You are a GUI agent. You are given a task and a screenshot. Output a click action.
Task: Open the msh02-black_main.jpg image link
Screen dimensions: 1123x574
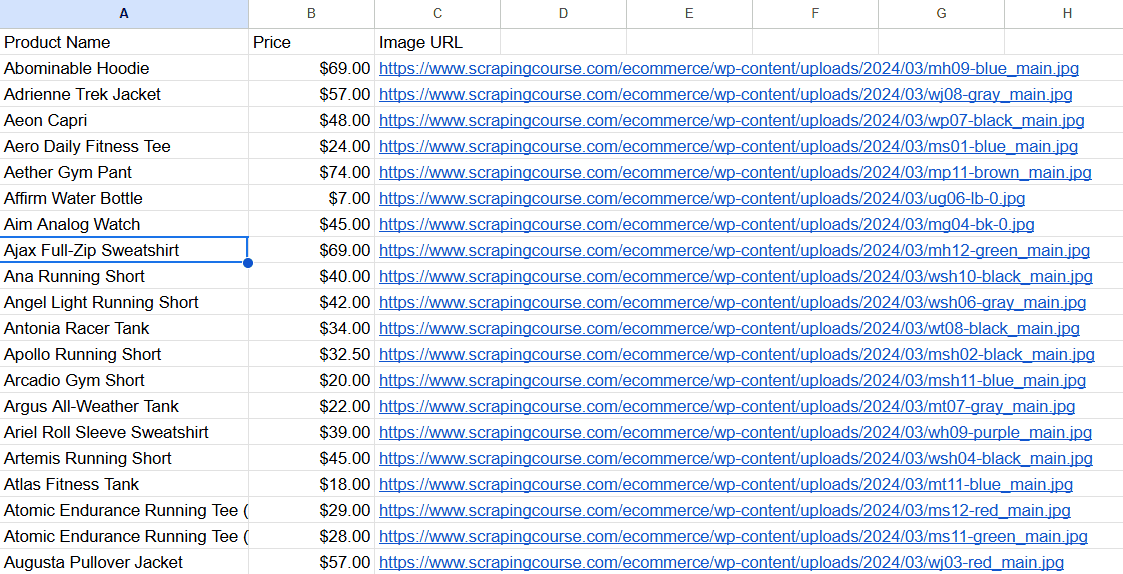[x=736, y=355]
